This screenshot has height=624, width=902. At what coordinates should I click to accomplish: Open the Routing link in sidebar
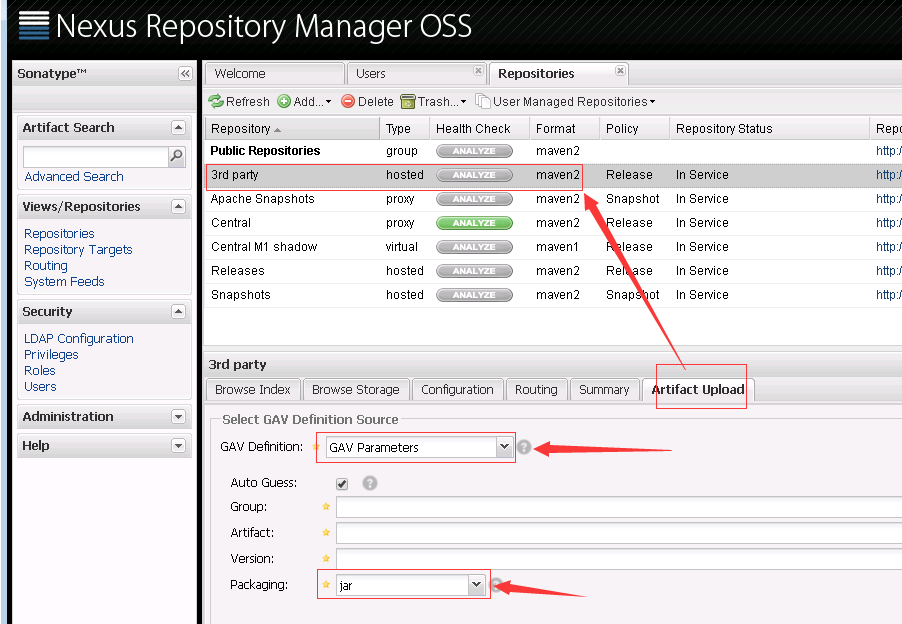45,266
